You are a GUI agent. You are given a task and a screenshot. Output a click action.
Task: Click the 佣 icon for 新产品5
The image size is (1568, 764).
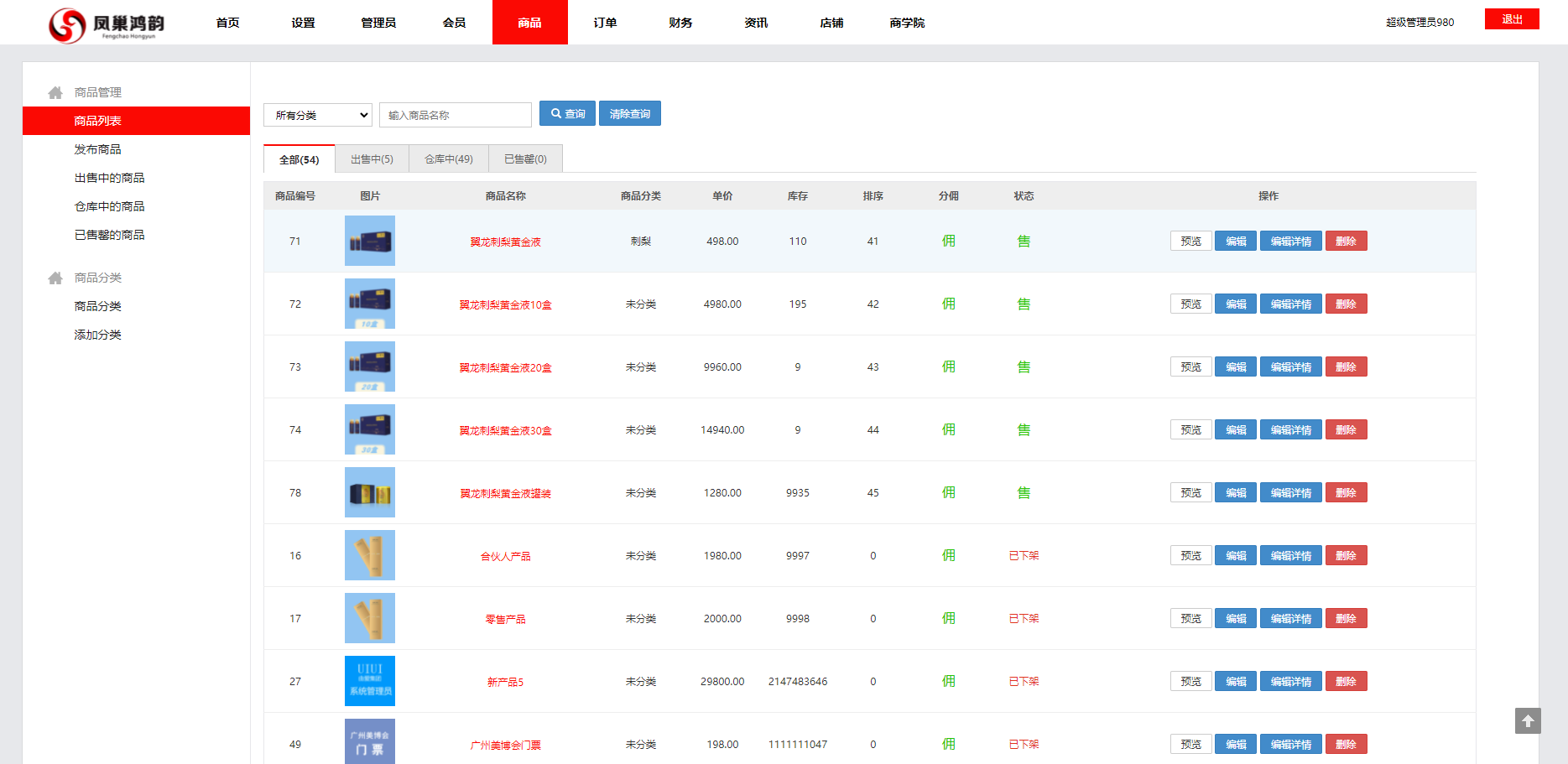(949, 681)
